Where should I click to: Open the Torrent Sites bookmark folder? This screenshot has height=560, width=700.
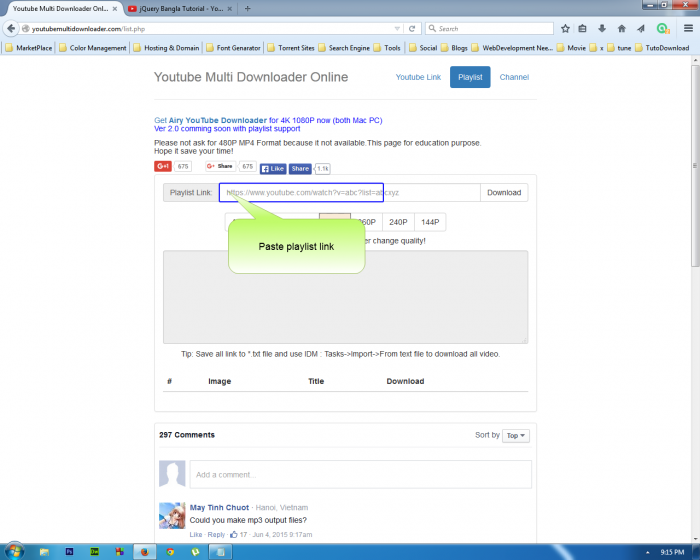coord(291,48)
